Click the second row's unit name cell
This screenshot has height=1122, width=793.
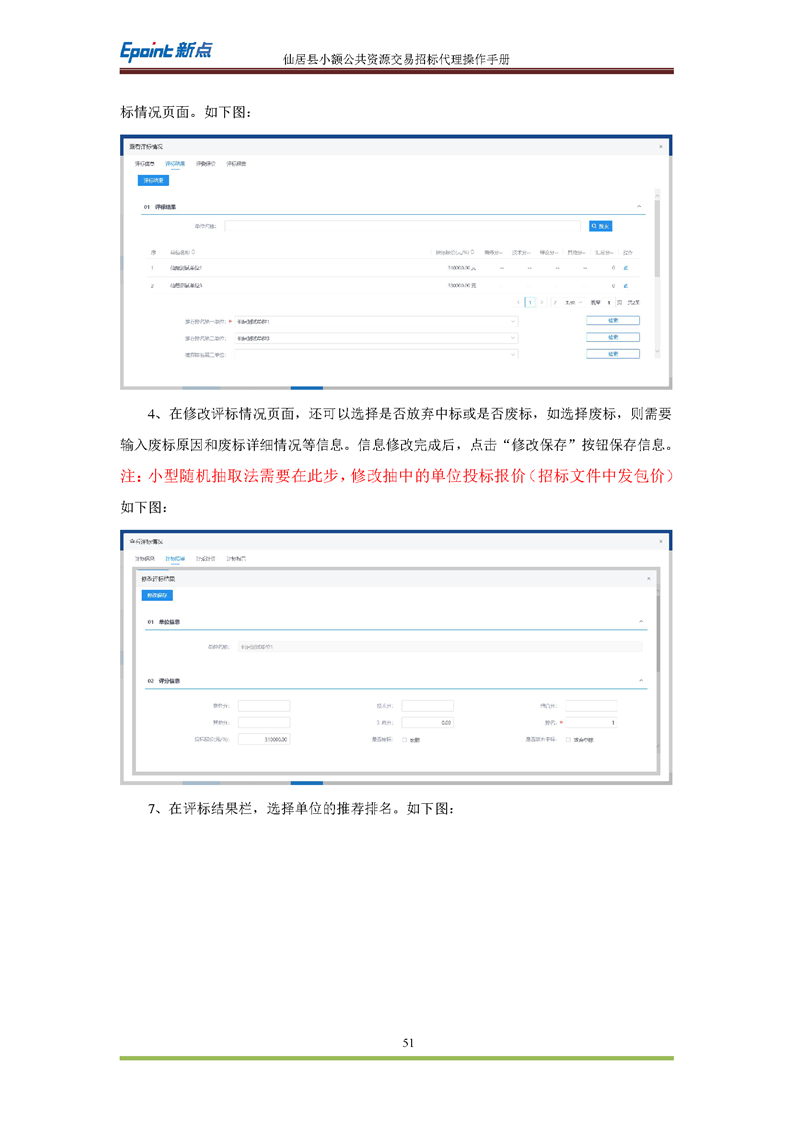(x=186, y=286)
